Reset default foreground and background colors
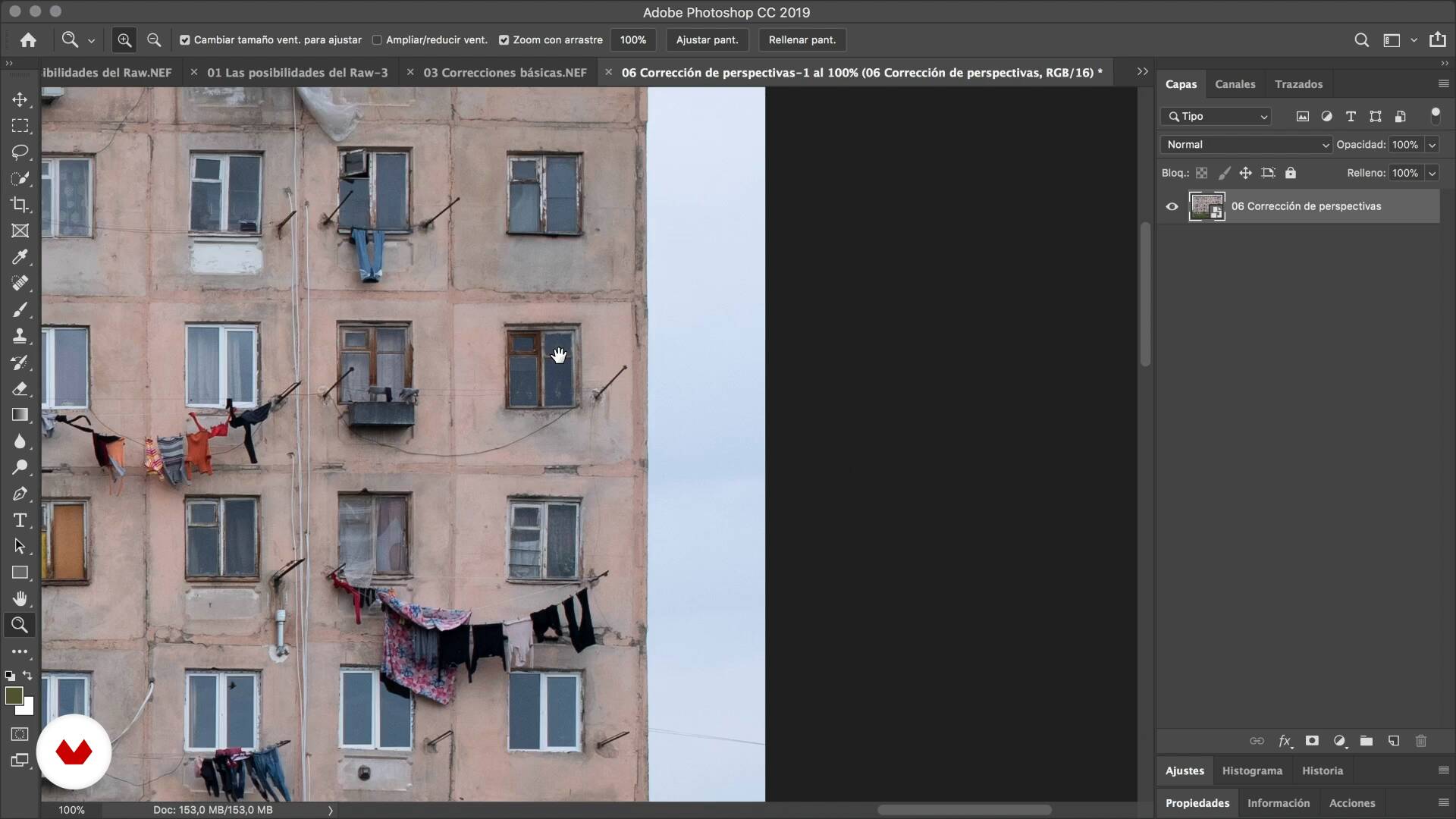Viewport: 1456px width, 819px height. click(x=10, y=675)
